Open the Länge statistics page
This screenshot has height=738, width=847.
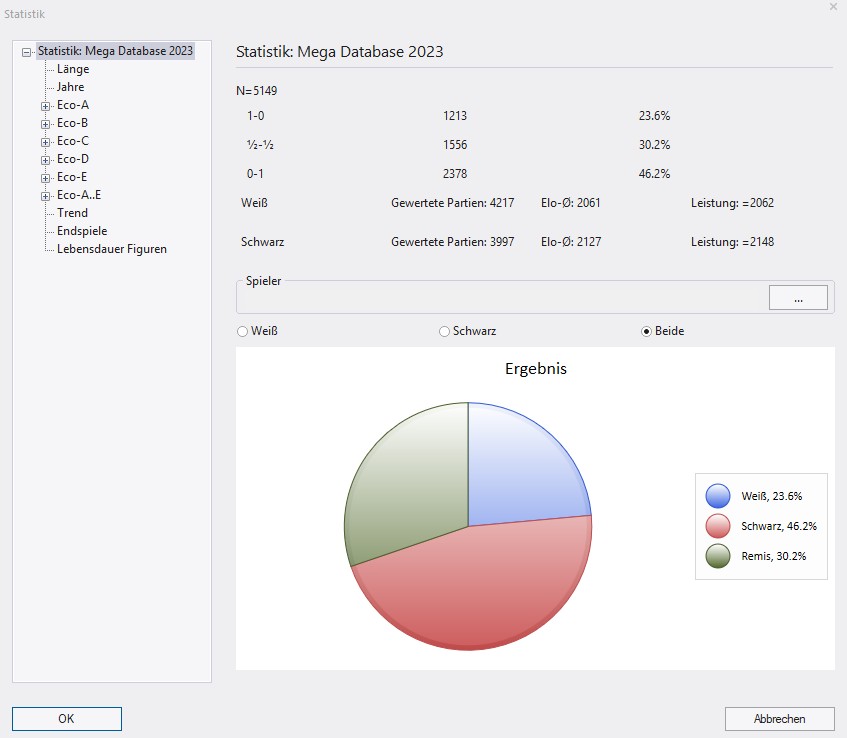tap(73, 69)
